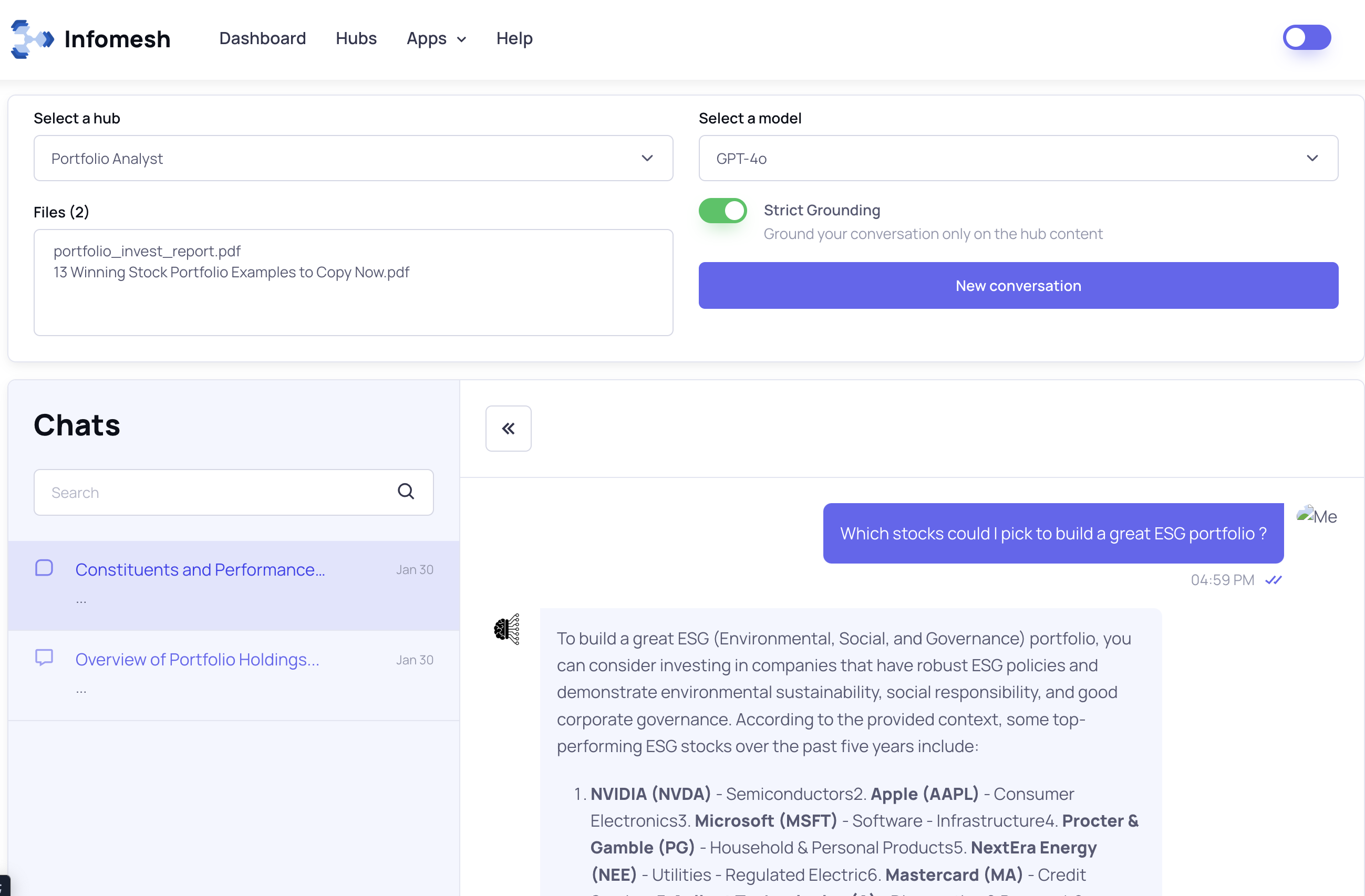Viewport: 1365px width, 896px height.
Task: Disable the Strict Grounding toggle
Action: click(x=722, y=211)
